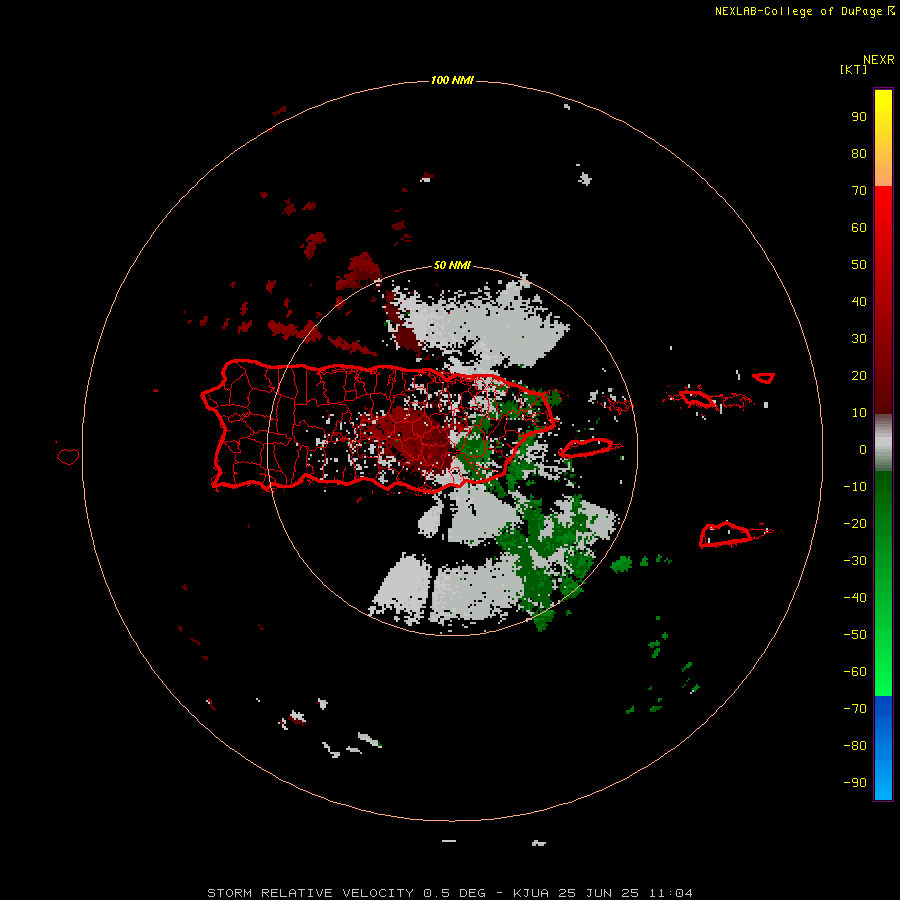Click the -50 value on velocity scale
The height and width of the screenshot is (900, 900).
click(x=855, y=635)
